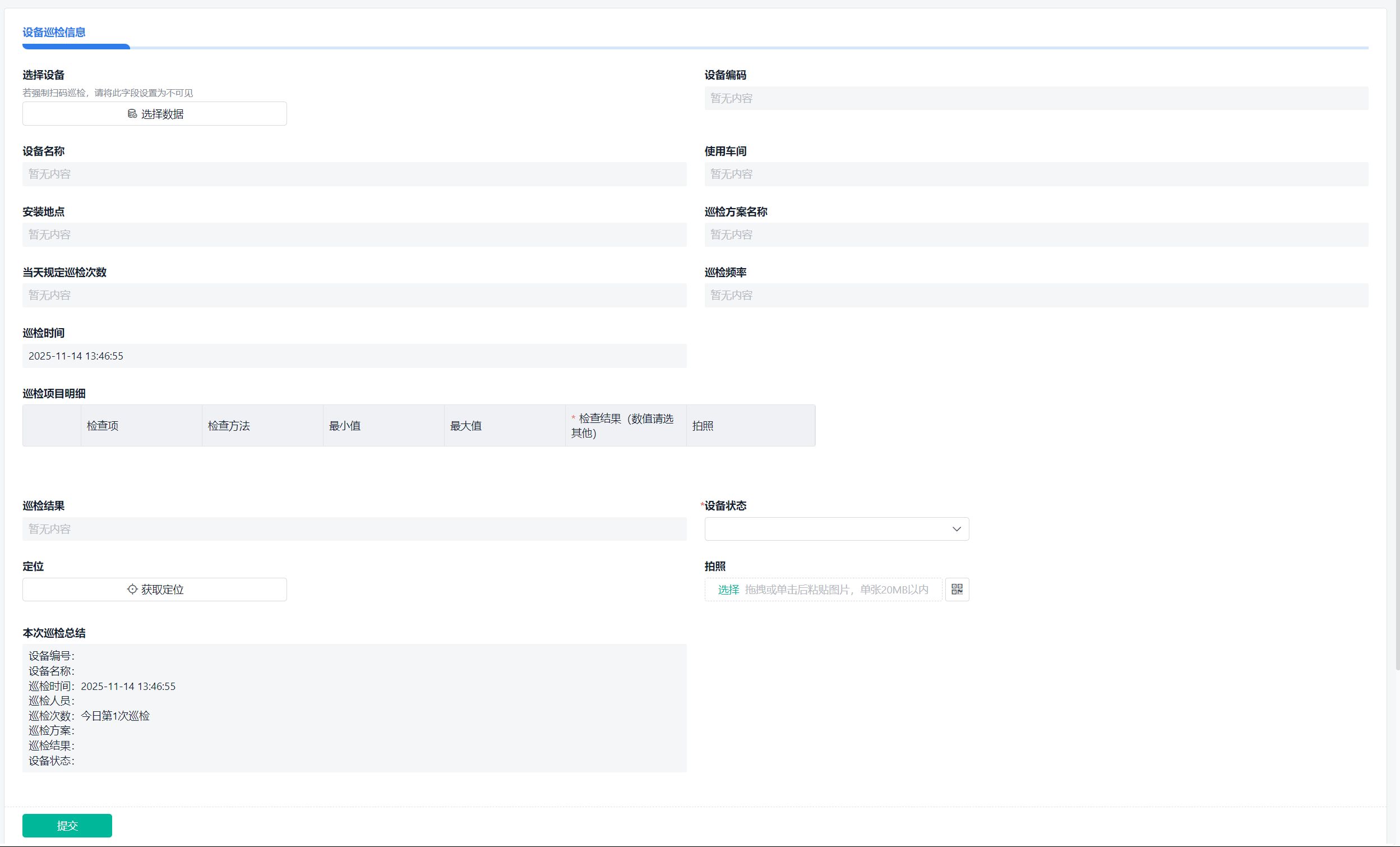1400x847 pixels.
Task: Click the green 选择 upload link
Action: 728,590
